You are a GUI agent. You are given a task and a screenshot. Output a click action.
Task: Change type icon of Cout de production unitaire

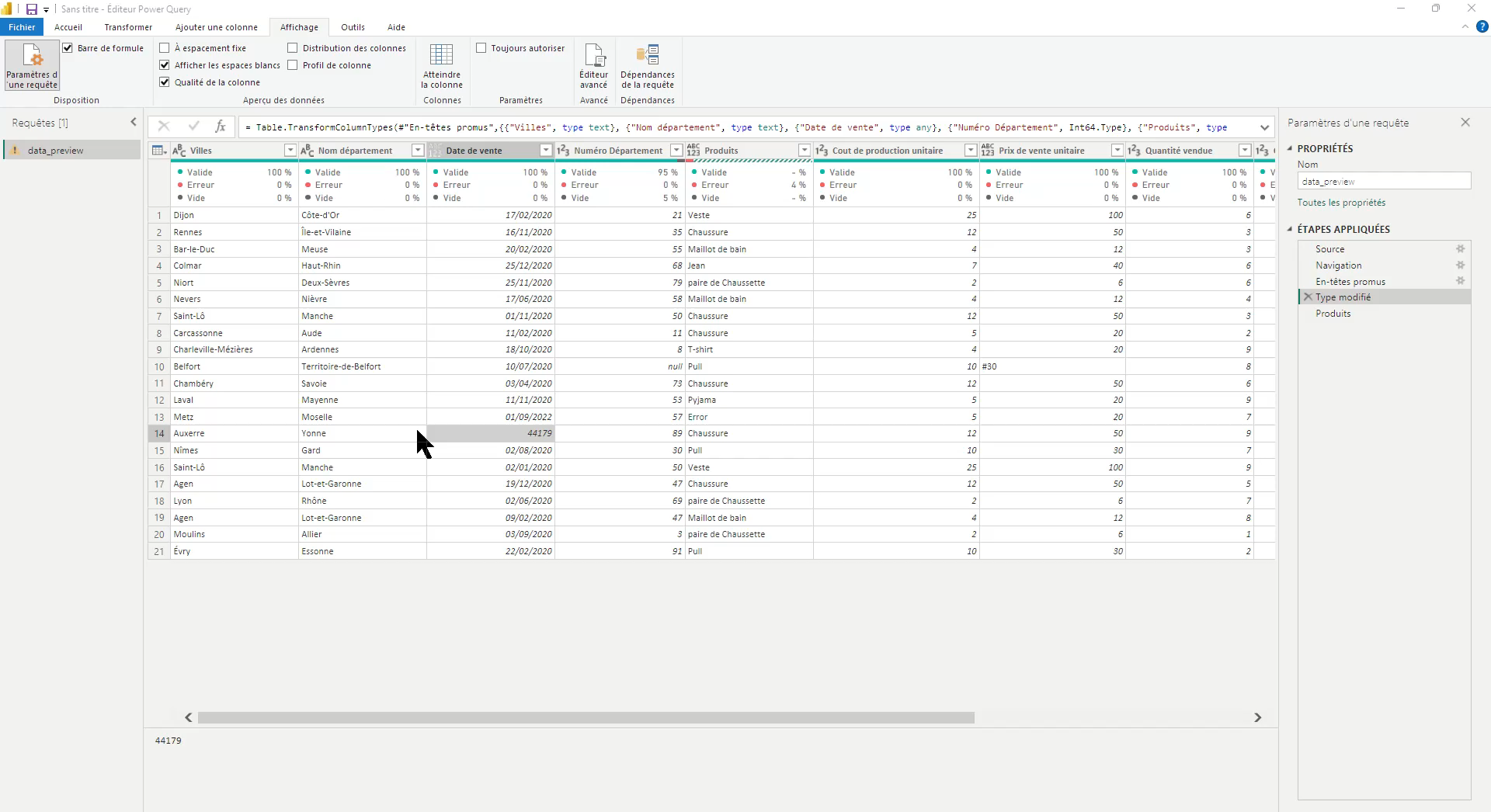(x=822, y=151)
